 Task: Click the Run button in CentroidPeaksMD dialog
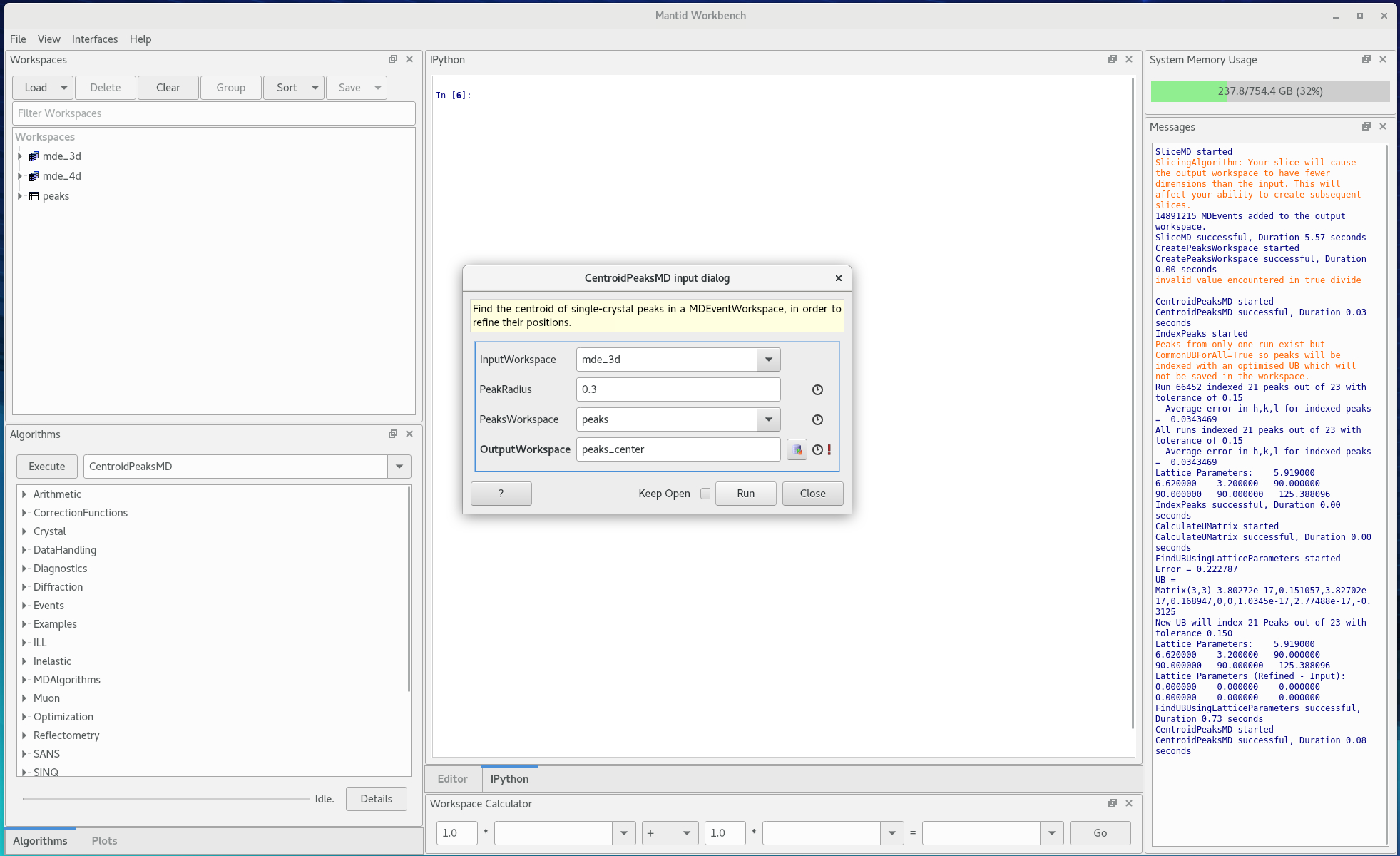point(746,493)
